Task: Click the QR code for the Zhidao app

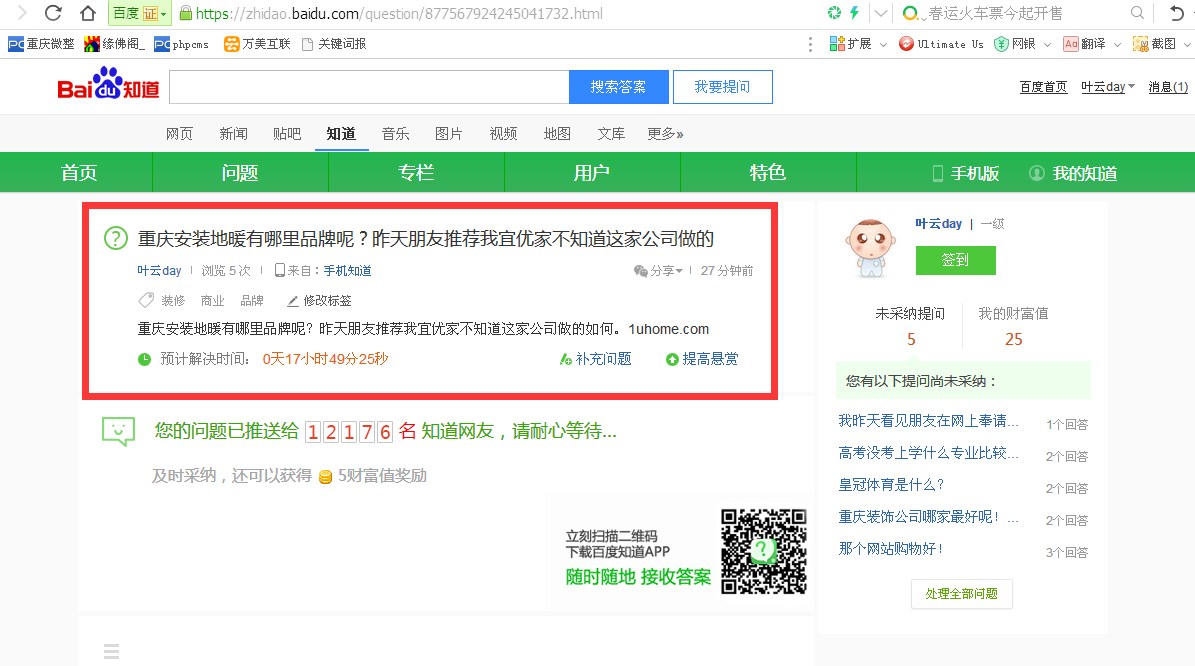Action: click(x=764, y=550)
